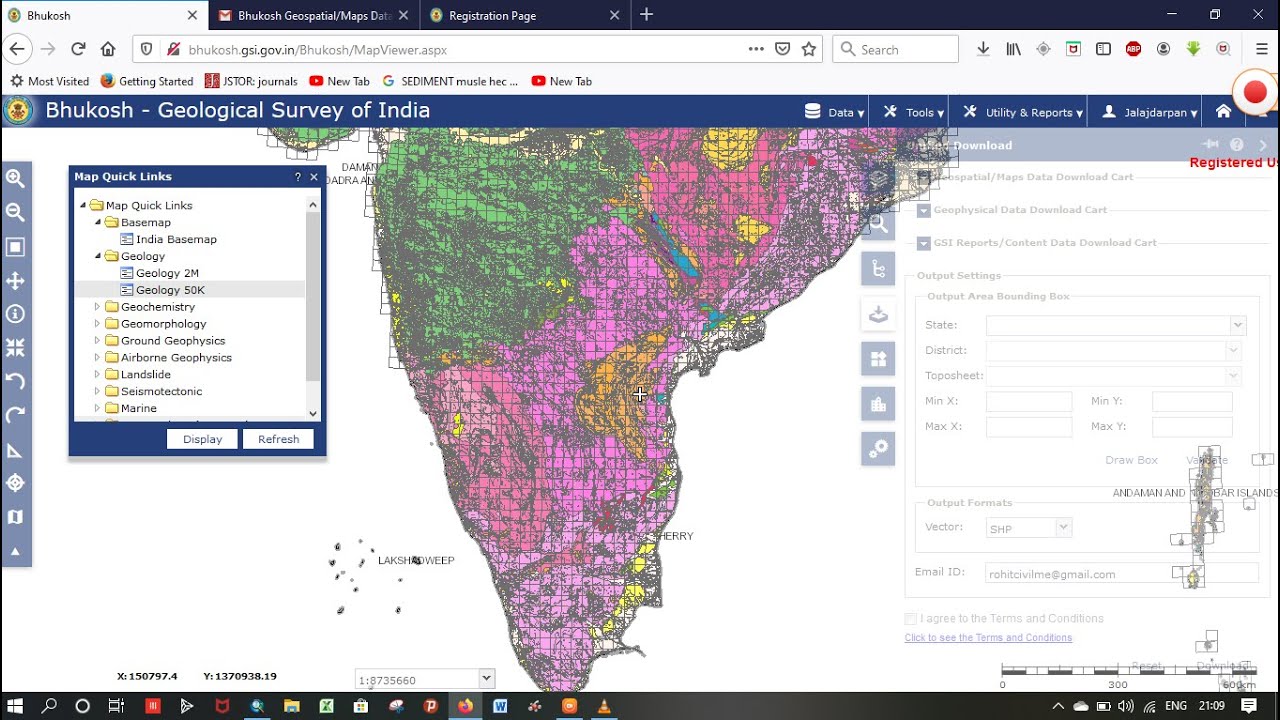
Task: Activate the pan map tool
Action: click(15, 281)
